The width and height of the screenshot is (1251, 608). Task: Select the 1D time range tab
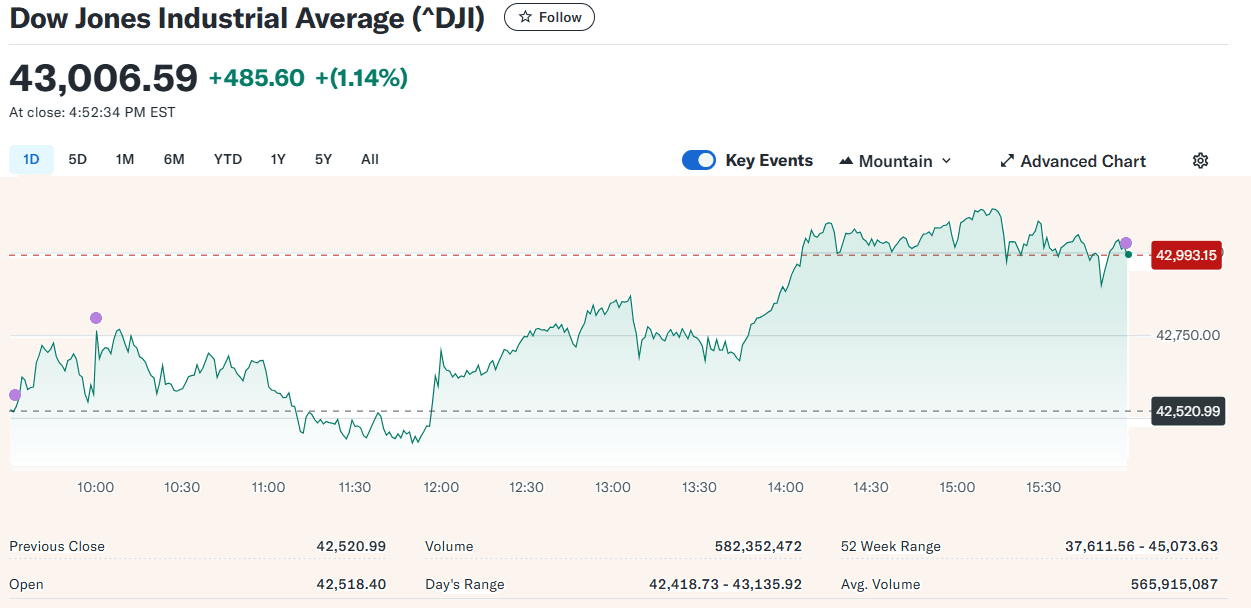pos(31,159)
